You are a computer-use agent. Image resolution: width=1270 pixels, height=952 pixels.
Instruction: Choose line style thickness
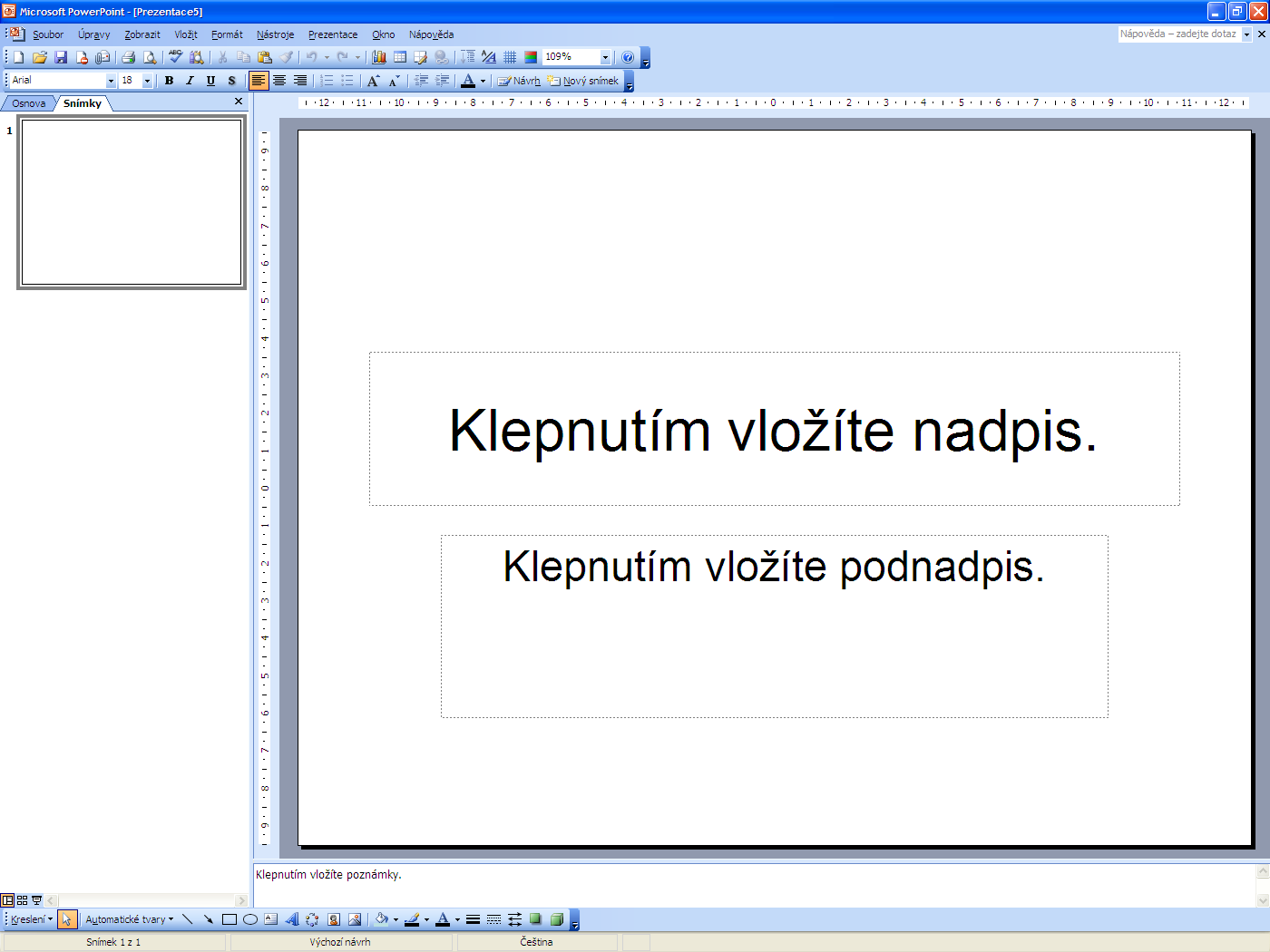[x=473, y=919]
